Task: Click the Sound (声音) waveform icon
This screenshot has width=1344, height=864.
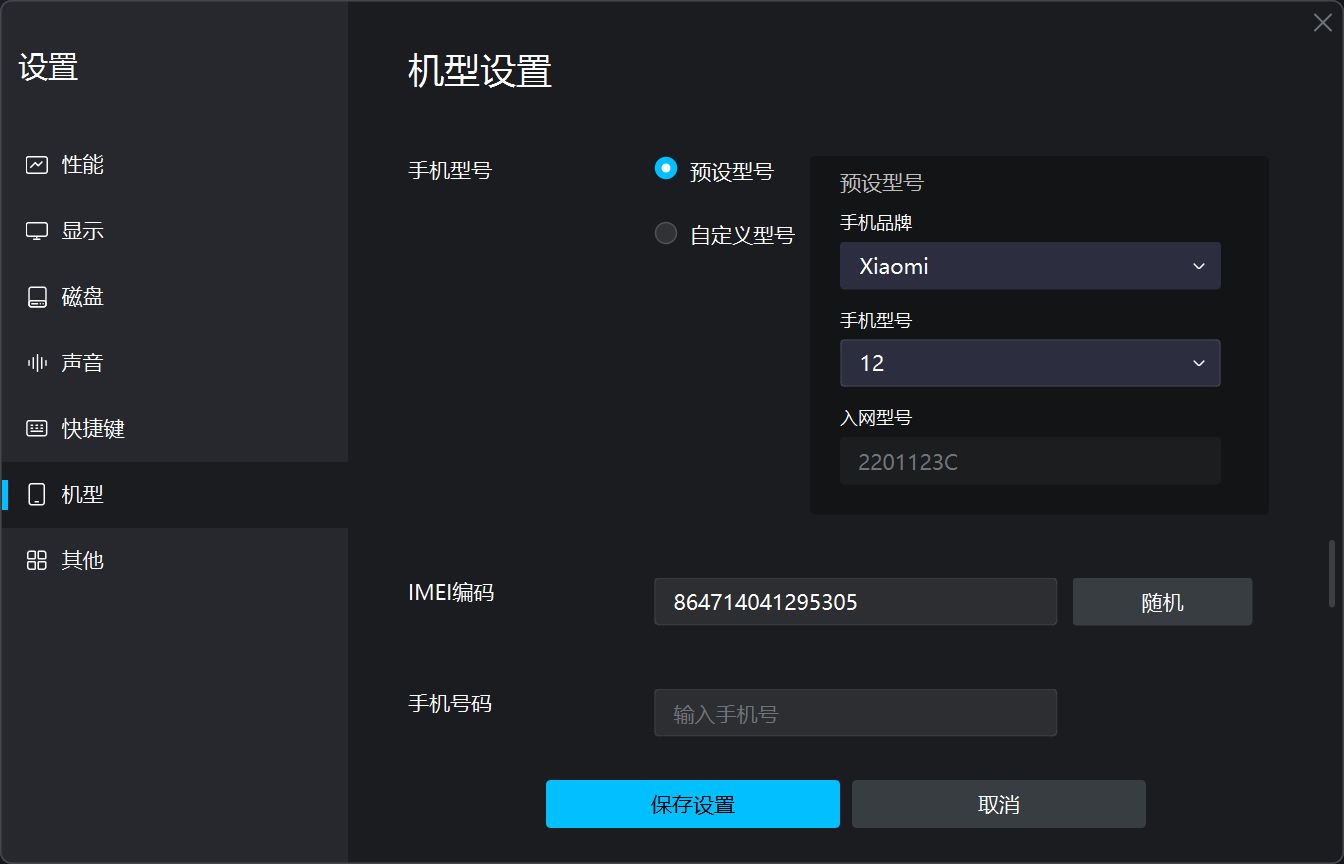Action: [37, 363]
